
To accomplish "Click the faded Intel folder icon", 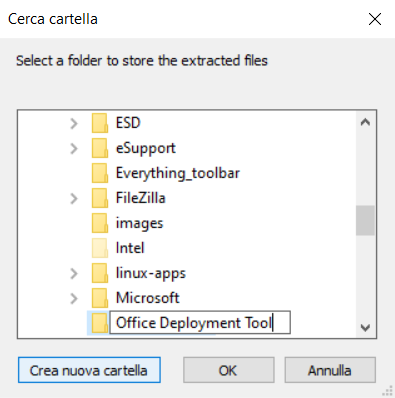I will [x=100, y=248].
